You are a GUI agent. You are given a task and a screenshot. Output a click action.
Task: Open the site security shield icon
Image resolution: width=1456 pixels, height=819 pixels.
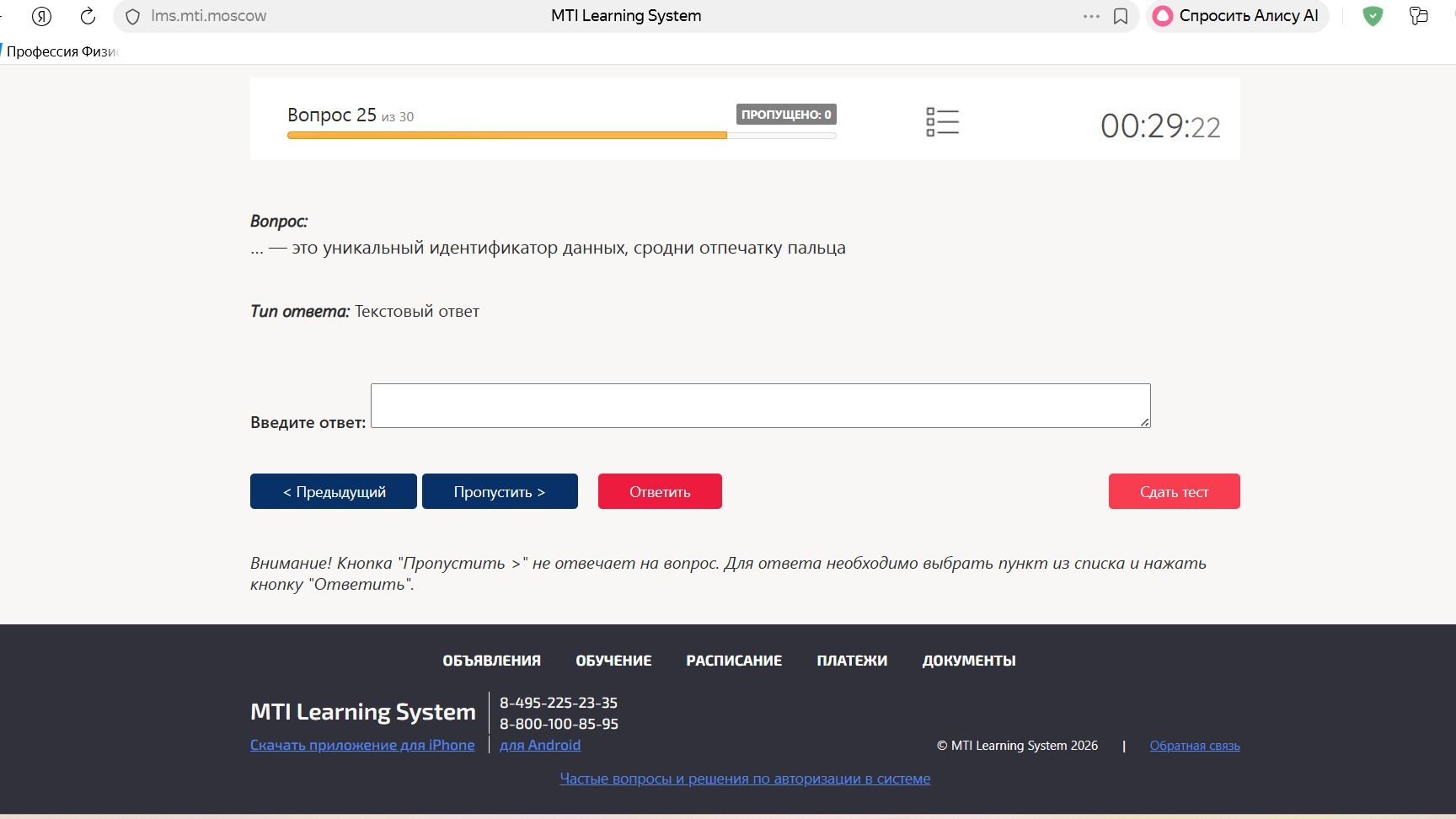coord(132,16)
